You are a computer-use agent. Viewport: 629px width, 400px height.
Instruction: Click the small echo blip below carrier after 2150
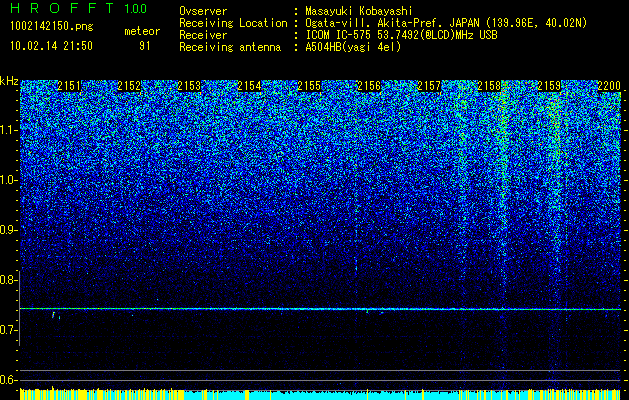(x=53, y=315)
